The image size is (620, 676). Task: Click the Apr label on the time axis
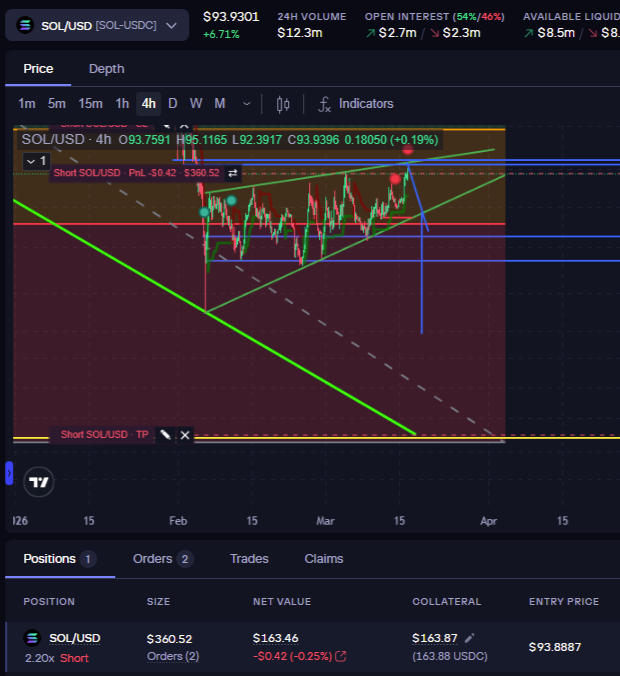(488, 521)
